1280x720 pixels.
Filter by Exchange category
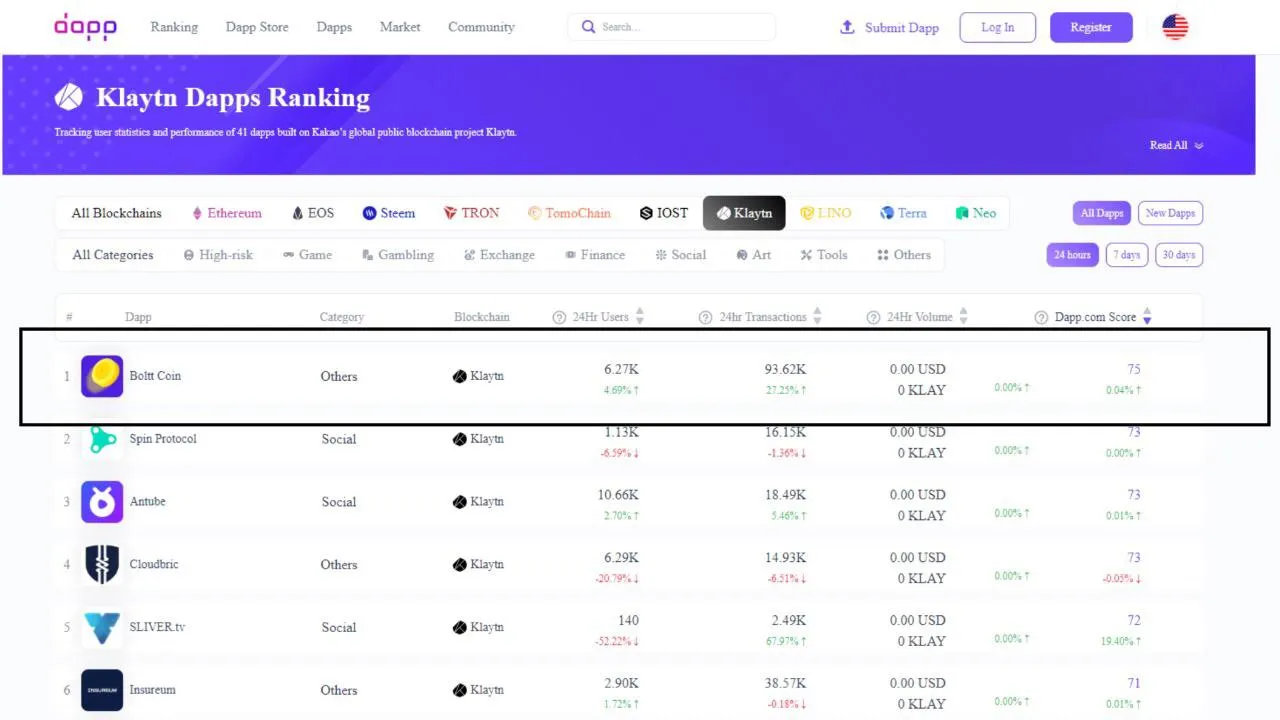click(499, 255)
